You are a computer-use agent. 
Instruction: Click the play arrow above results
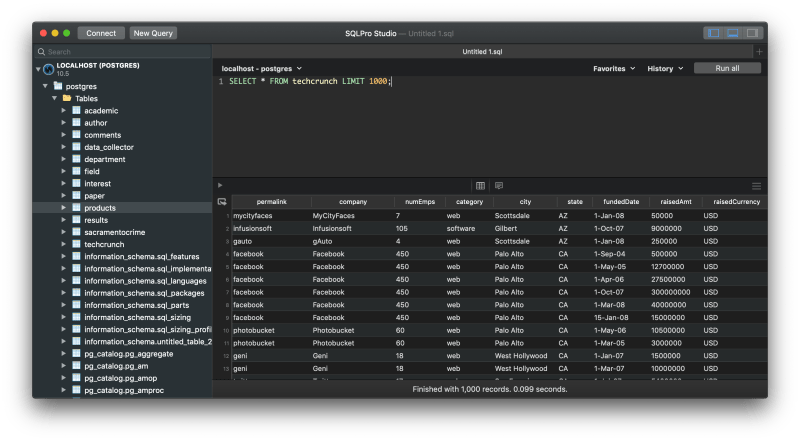(220, 185)
